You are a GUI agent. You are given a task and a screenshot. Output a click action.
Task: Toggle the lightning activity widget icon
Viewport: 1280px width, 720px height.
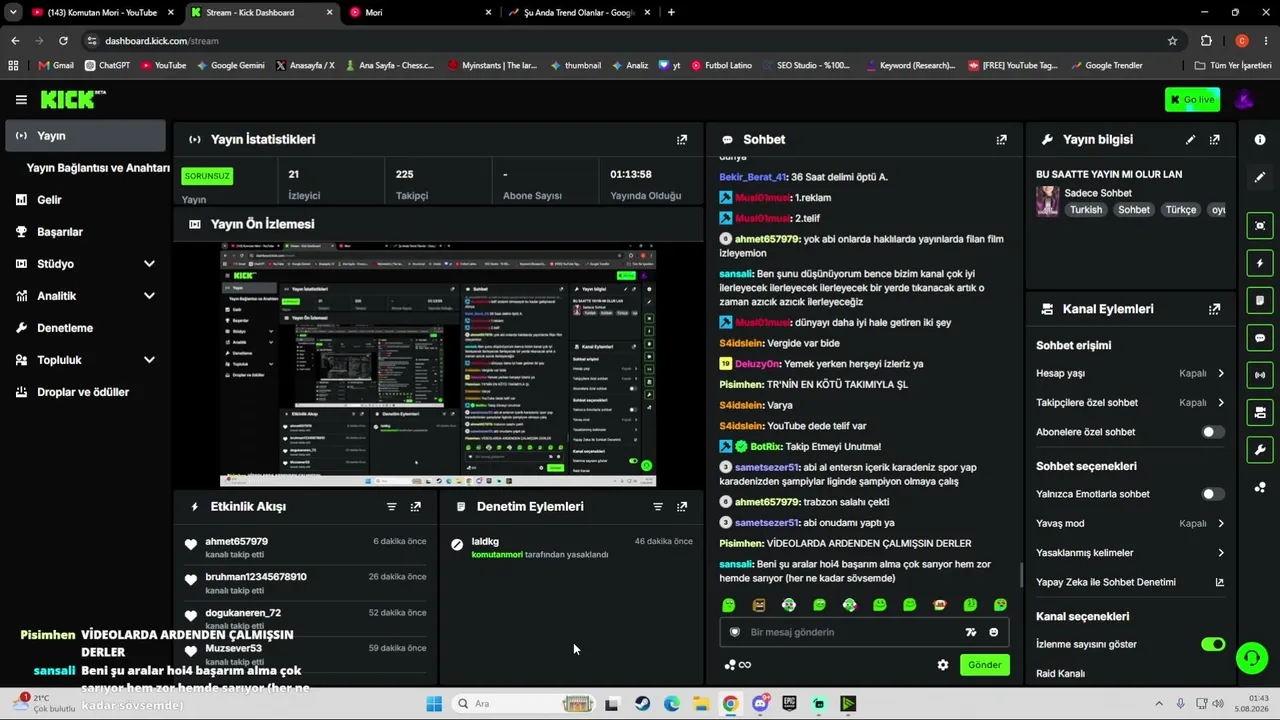click(x=1260, y=263)
